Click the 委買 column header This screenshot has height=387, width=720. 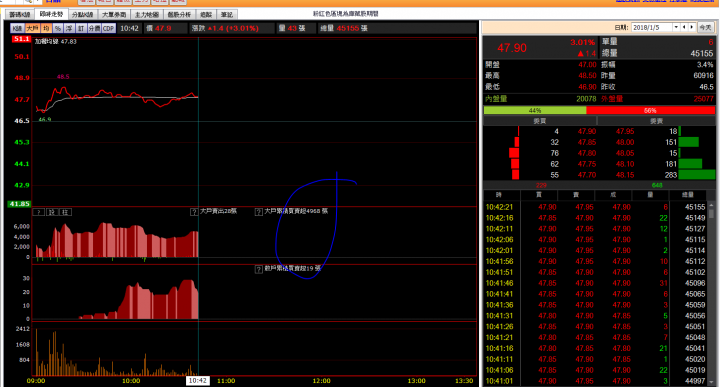click(x=540, y=121)
